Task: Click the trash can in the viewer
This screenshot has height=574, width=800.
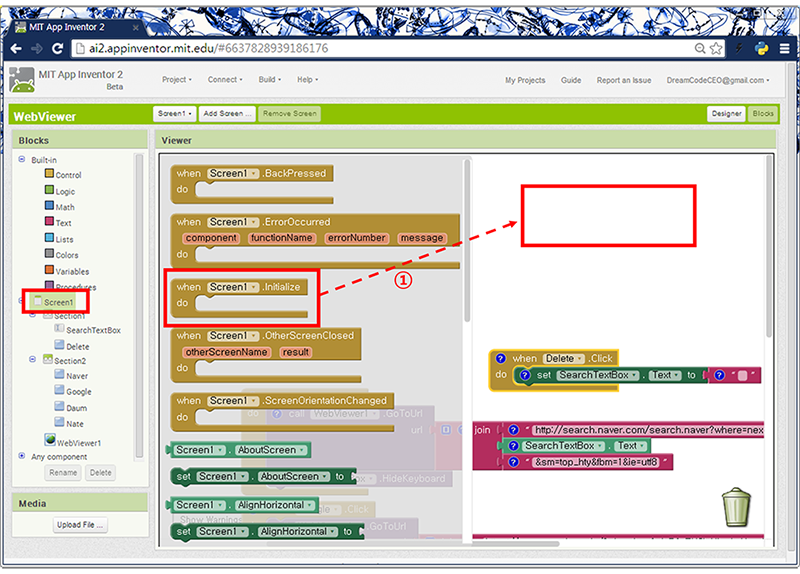Action: point(736,507)
